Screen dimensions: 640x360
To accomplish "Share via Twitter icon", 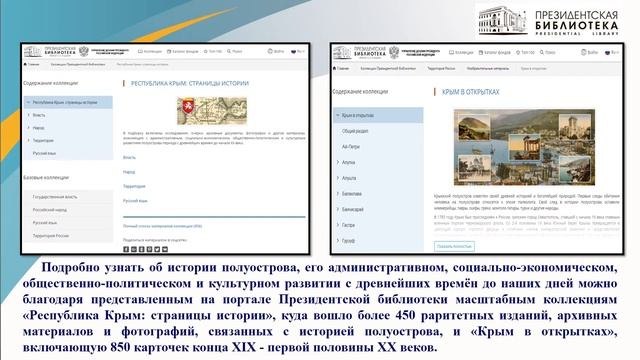I will click(x=157, y=249).
